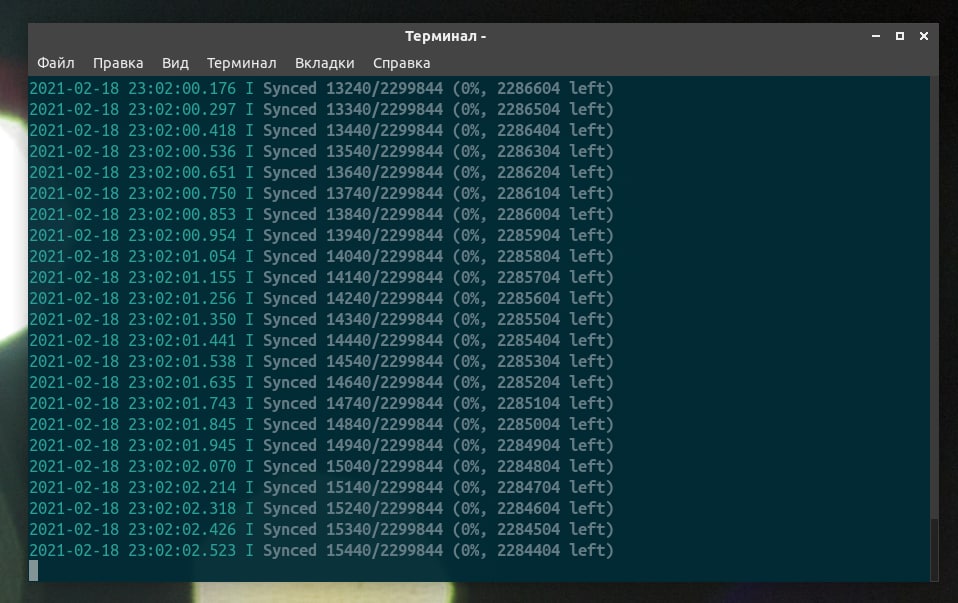Screen dimensions: 958x603
Task: Open the Терминал menu
Action: (x=241, y=63)
